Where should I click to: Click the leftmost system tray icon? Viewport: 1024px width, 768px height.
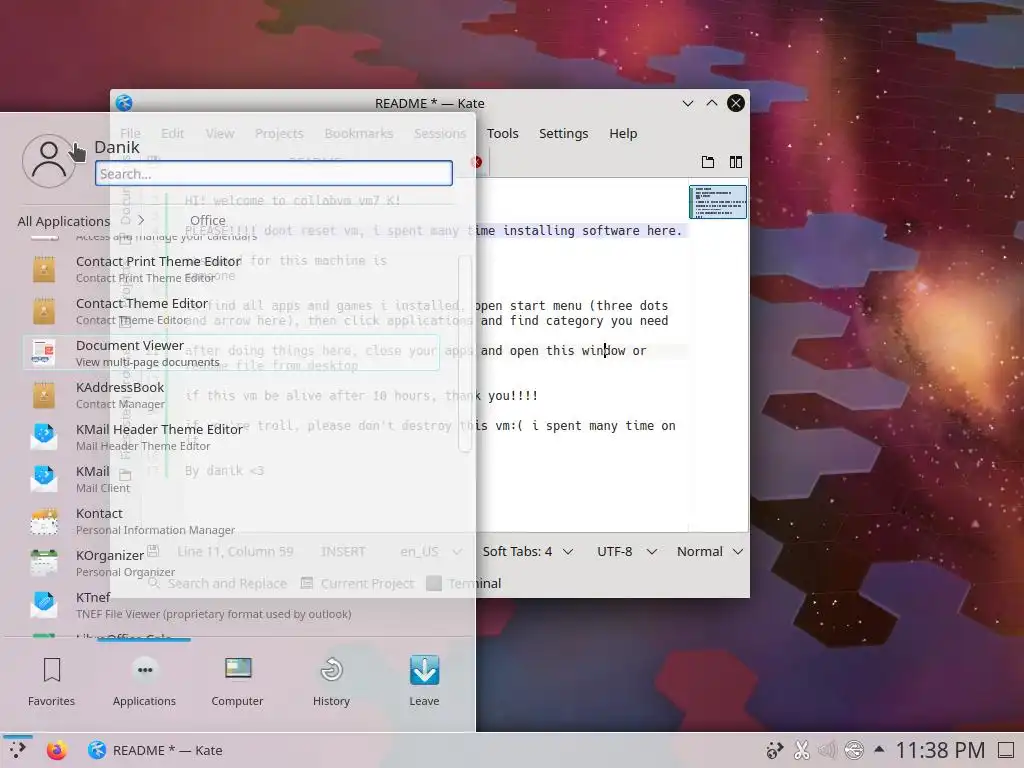click(775, 750)
